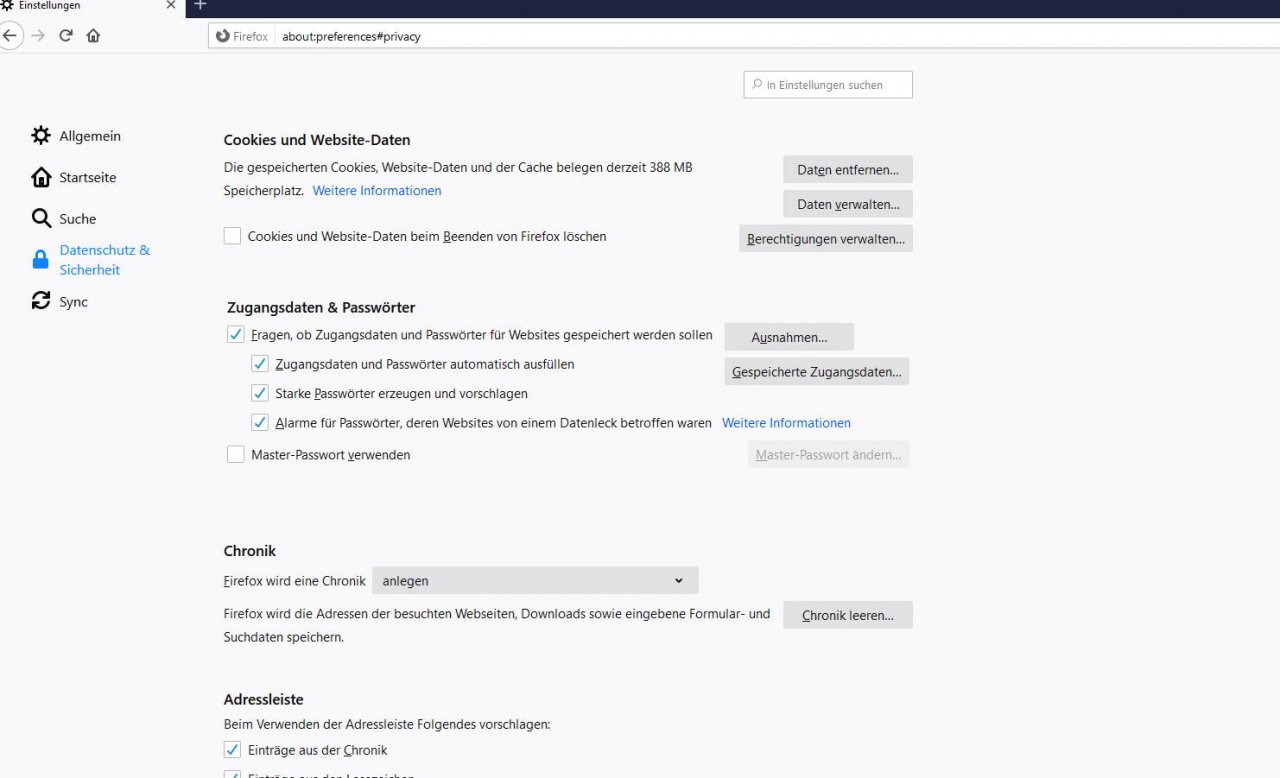Toggle Alarme für Passwörter bei Datenleck

[260, 422]
